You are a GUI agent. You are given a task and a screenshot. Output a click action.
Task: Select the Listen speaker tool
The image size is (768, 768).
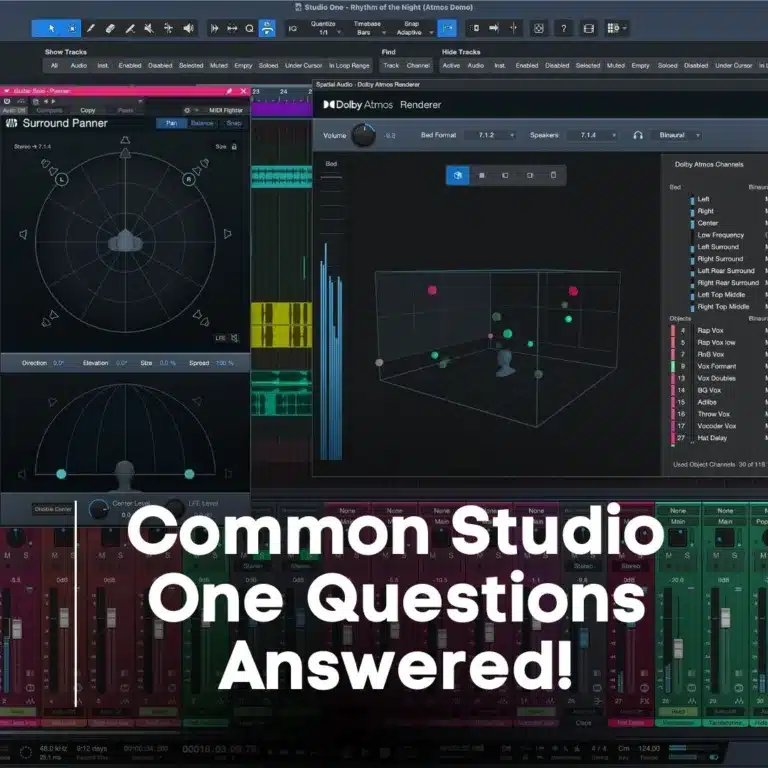click(188, 28)
